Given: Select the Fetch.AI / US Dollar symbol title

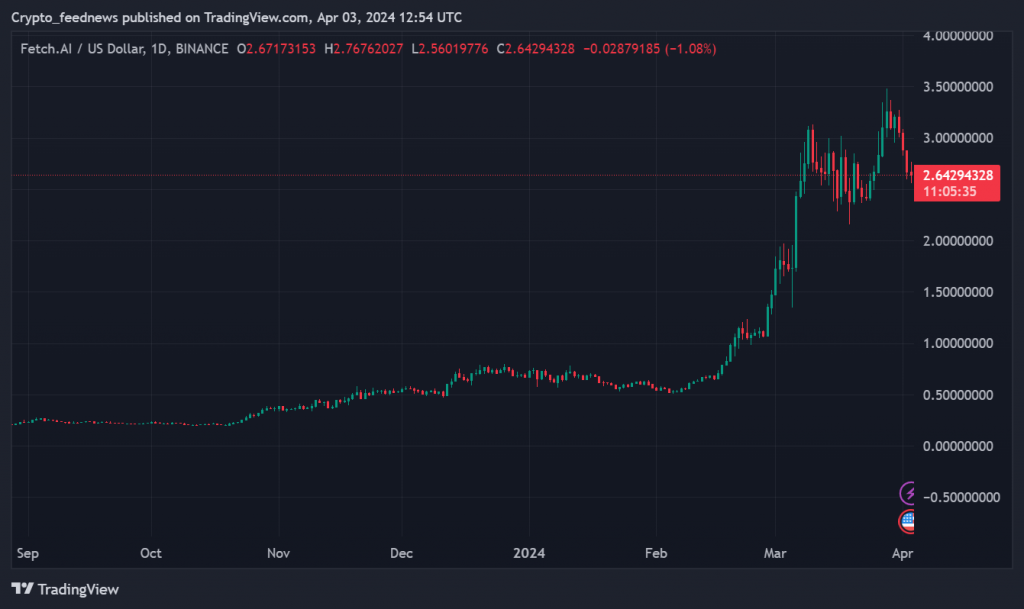Looking at the screenshot, I should click(x=84, y=49).
